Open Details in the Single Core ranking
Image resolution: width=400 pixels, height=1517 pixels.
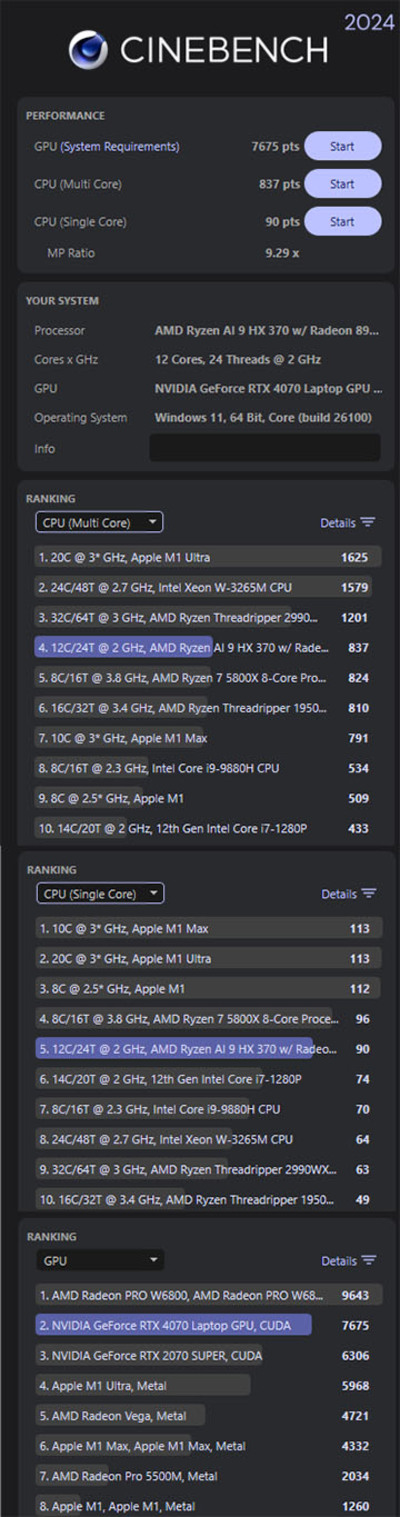(339, 893)
